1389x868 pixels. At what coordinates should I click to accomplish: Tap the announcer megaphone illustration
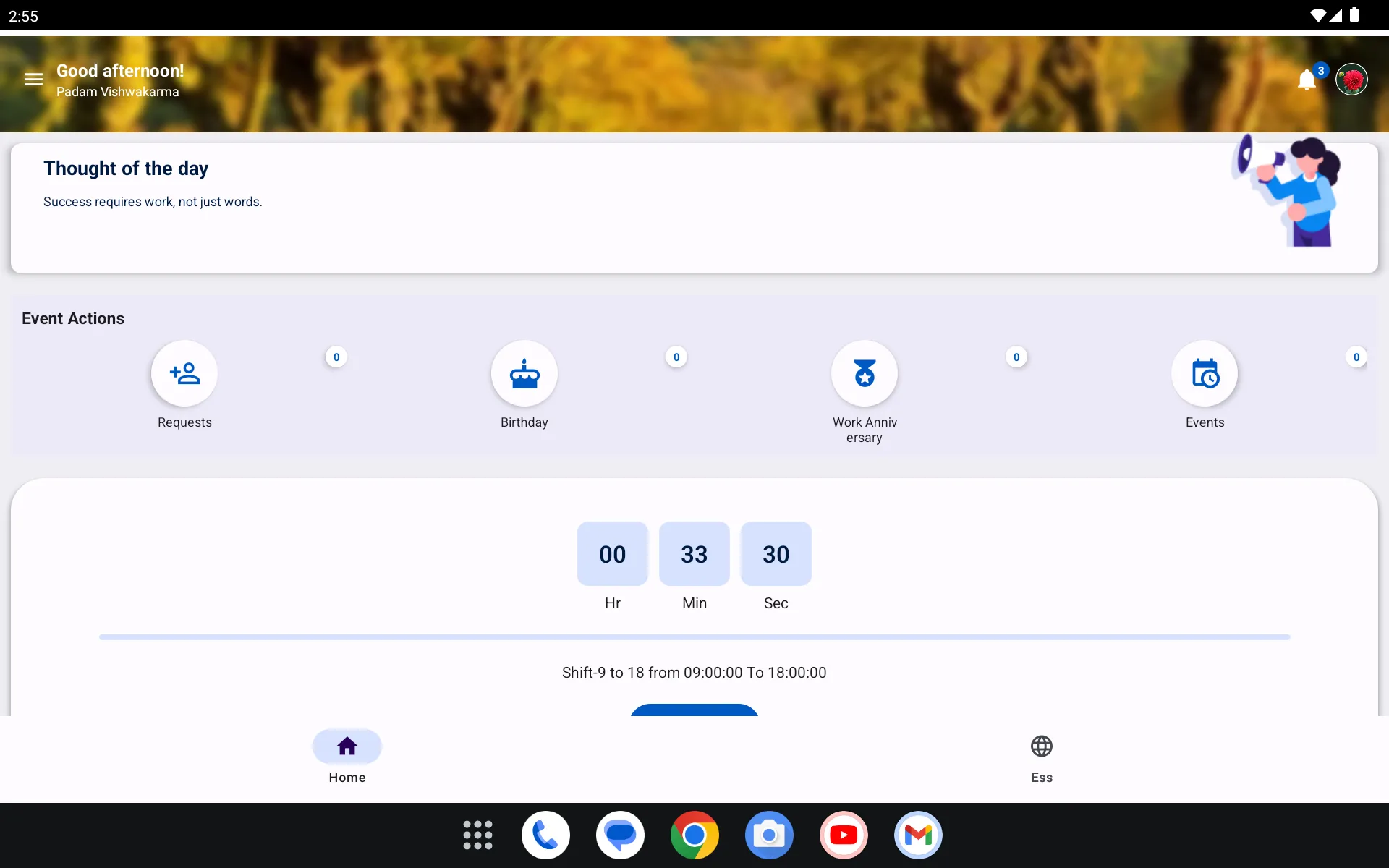click(1286, 192)
